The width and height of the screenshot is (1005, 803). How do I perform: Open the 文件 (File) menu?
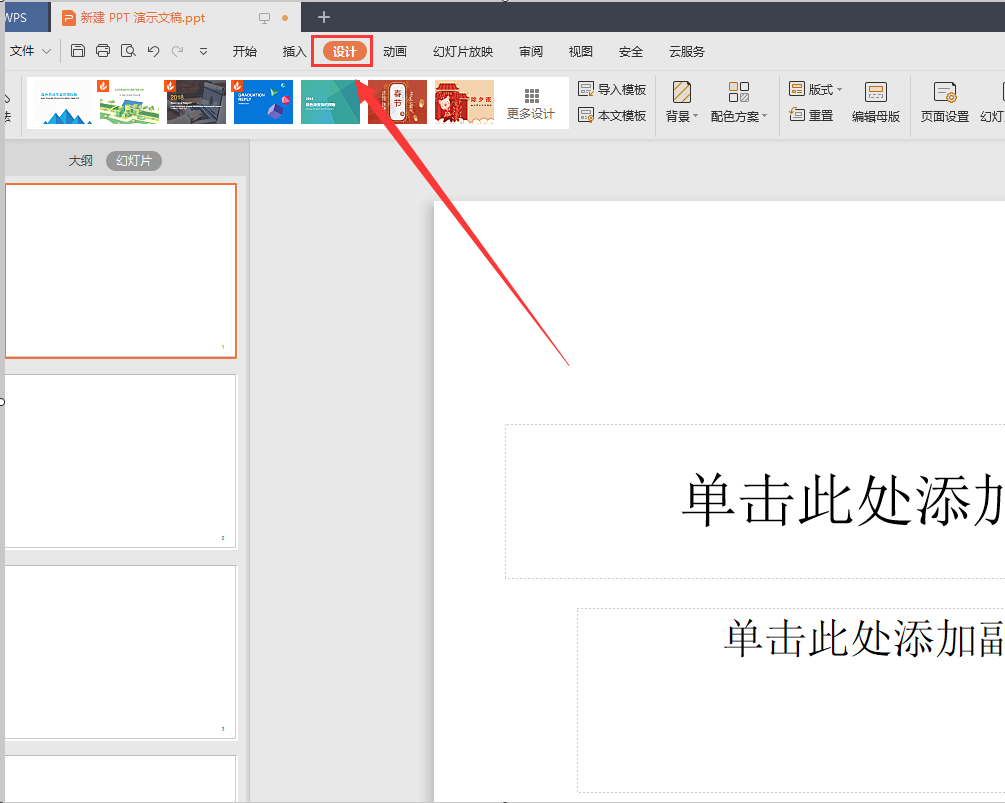coord(27,50)
